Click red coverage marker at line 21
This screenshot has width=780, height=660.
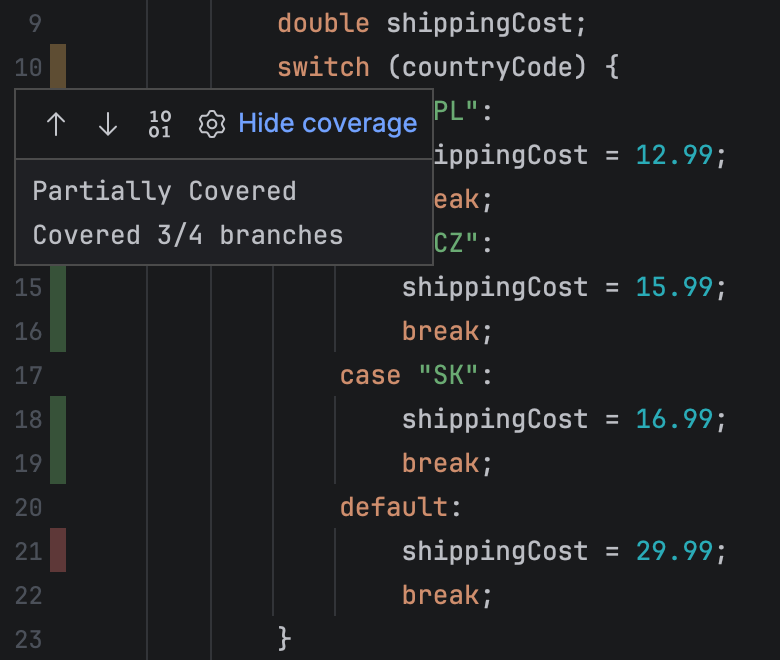(x=58, y=550)
